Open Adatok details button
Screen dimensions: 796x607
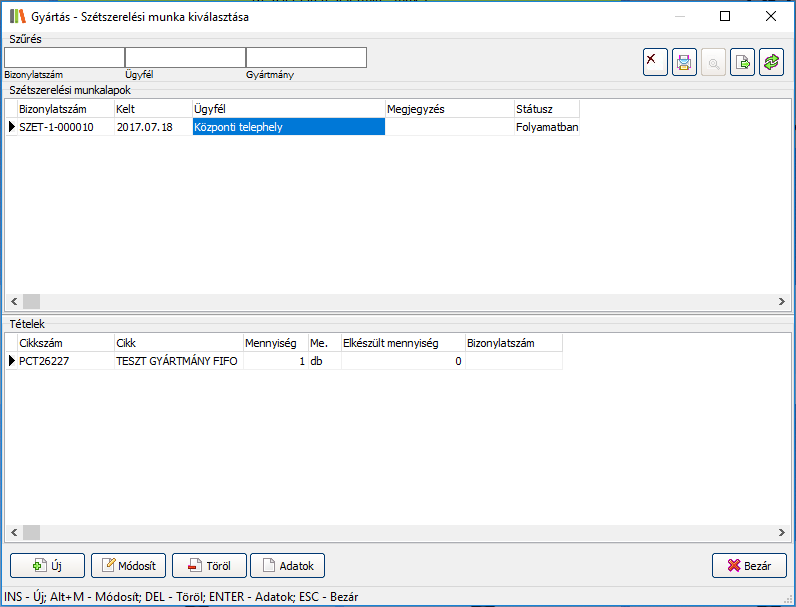[x=287, y=565]
